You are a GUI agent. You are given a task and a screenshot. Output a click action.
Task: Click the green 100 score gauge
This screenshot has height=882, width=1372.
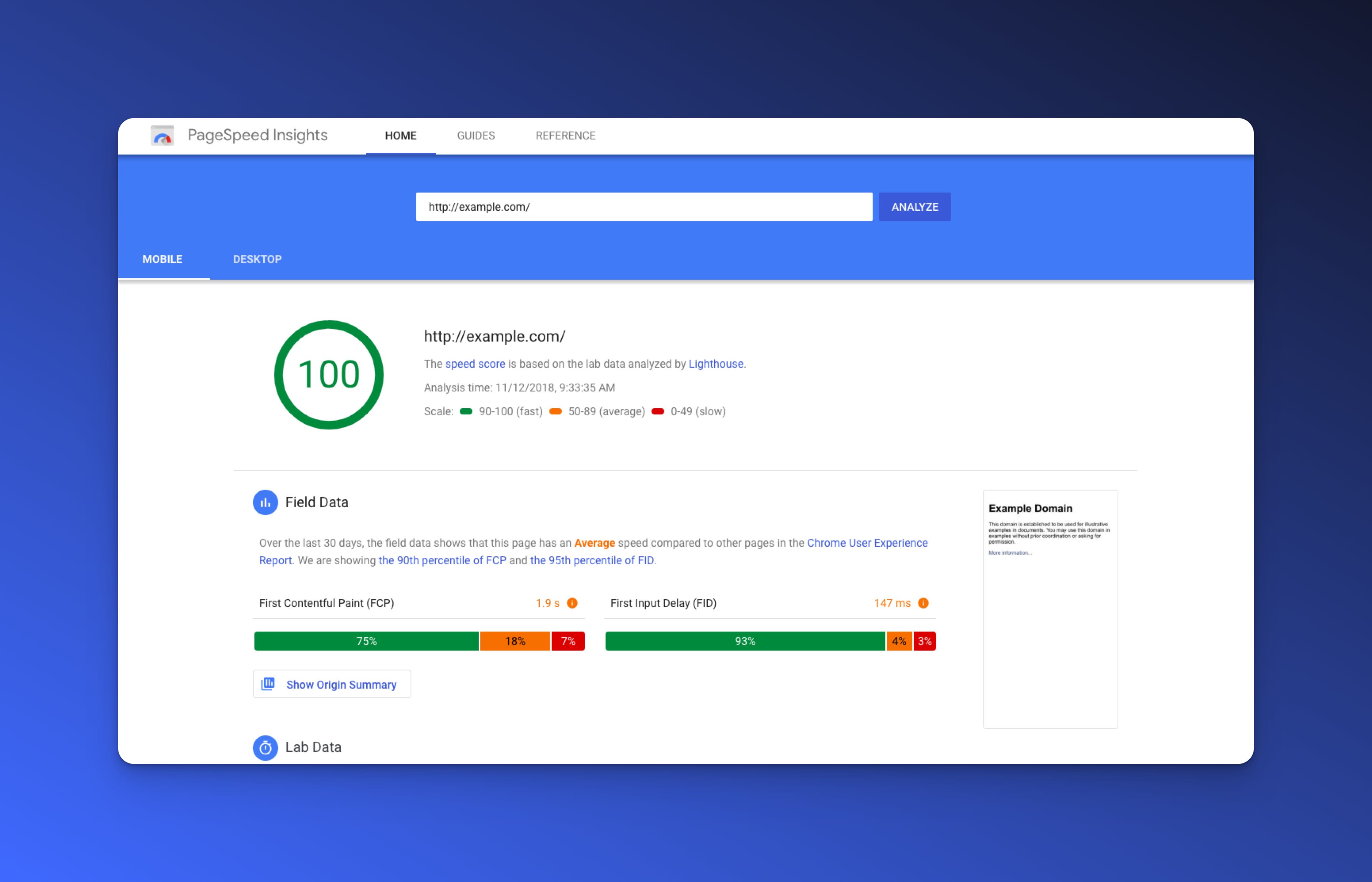point(329,374)
